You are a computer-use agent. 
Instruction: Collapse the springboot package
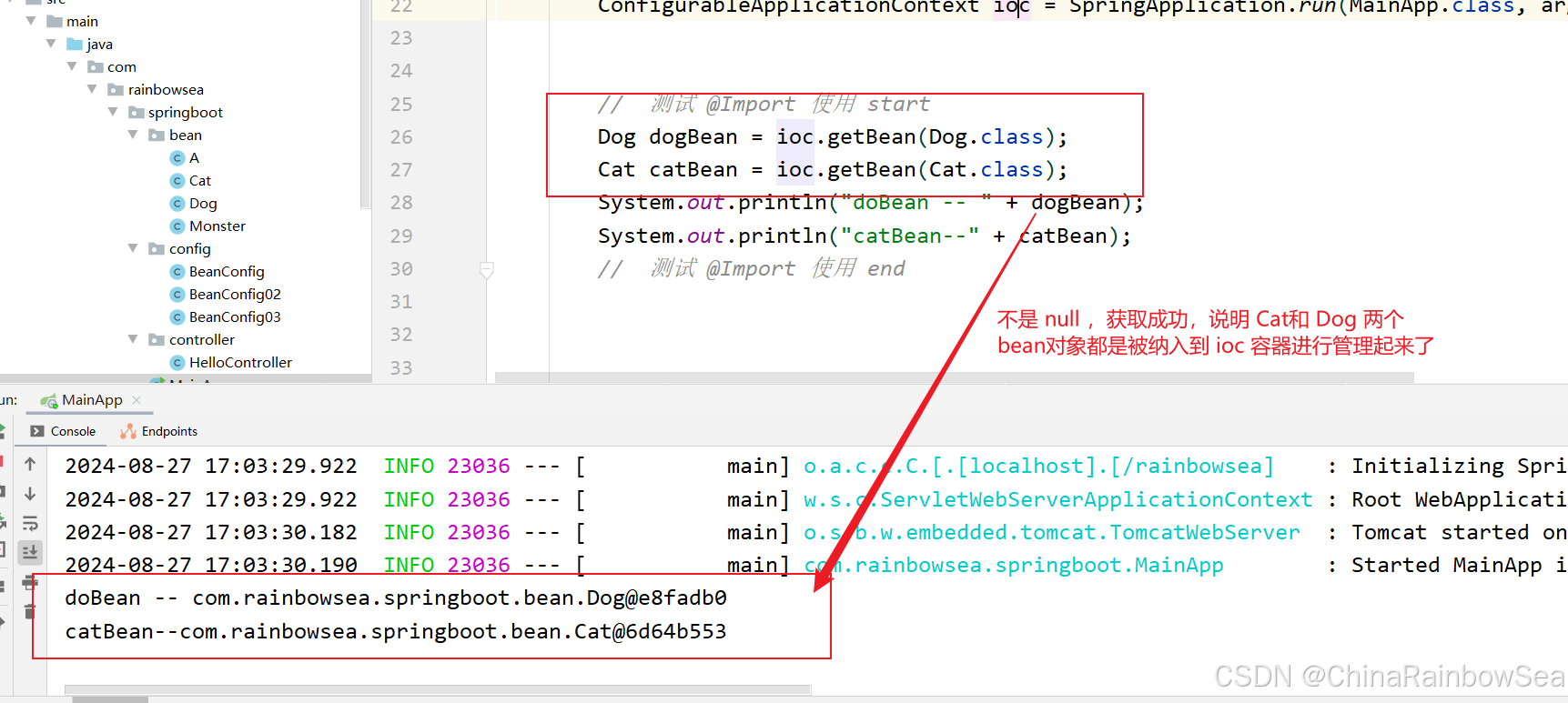(113, 112)
